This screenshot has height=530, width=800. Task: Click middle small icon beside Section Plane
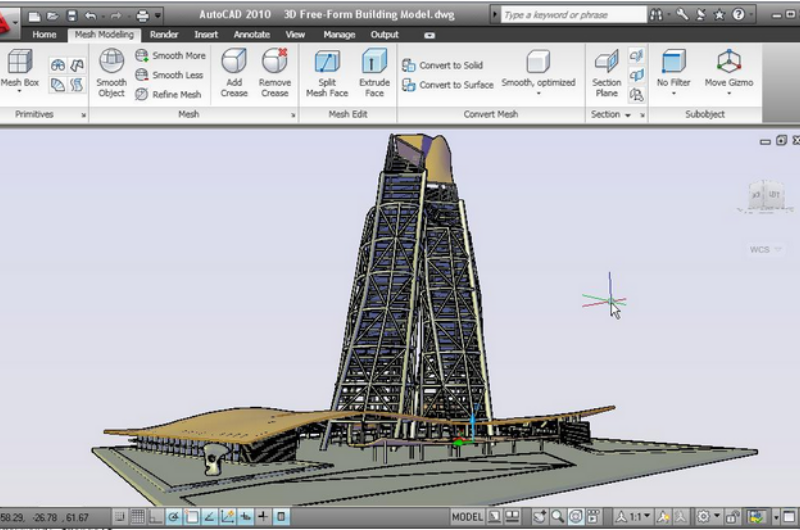(x=636, y=75)
